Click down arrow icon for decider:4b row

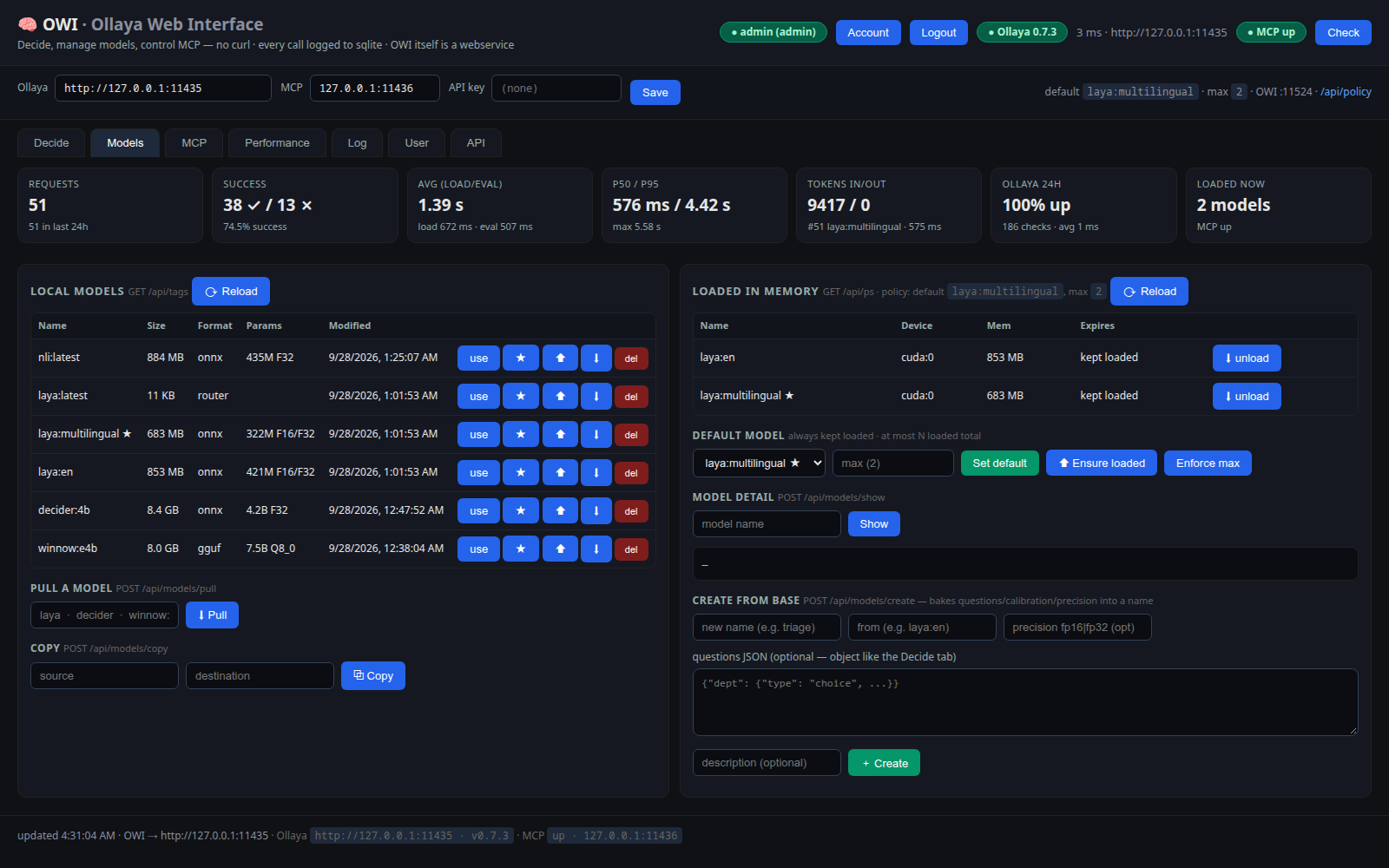596,510
